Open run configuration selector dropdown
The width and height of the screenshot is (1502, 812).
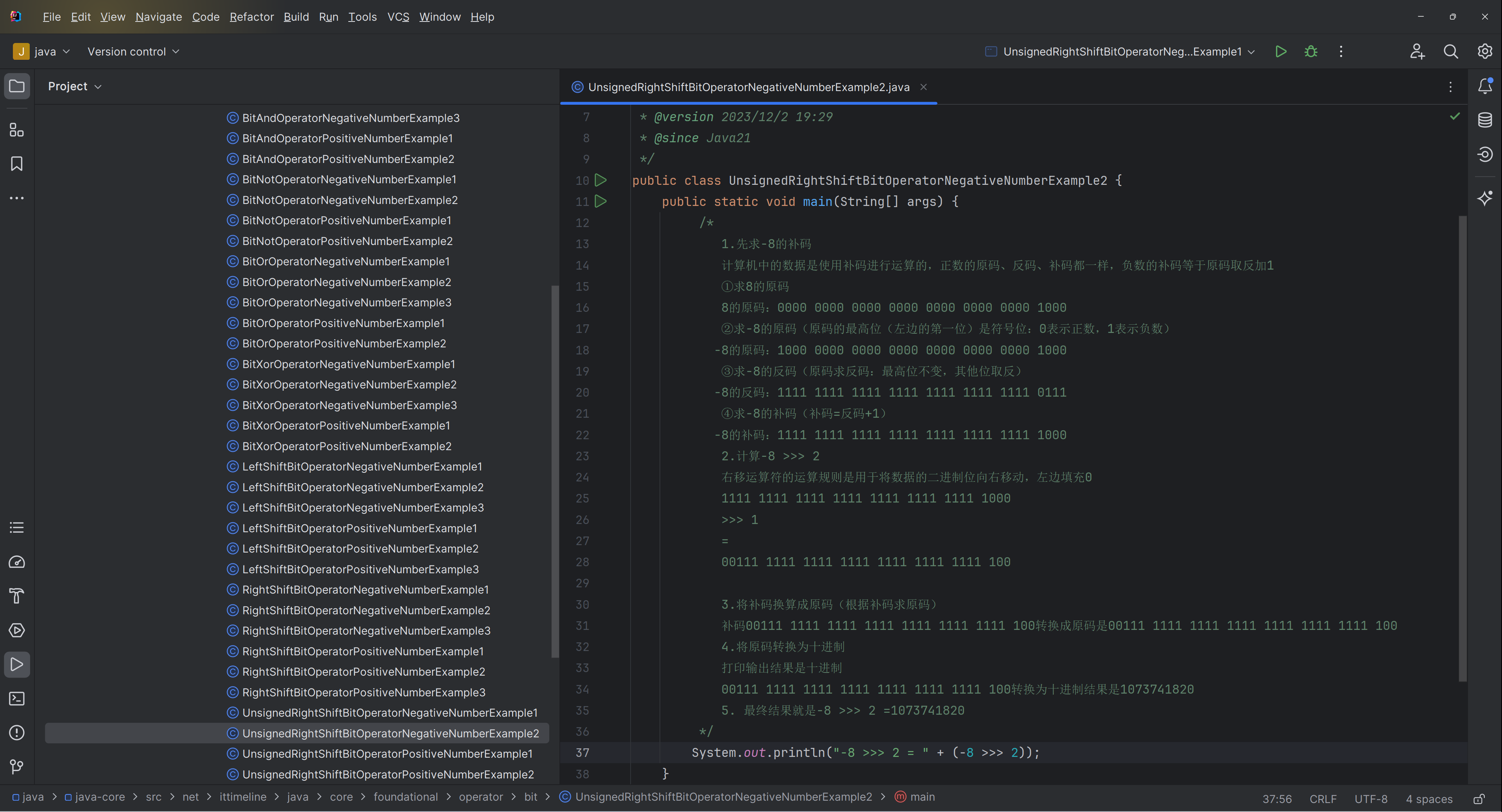click(1120, 51)
